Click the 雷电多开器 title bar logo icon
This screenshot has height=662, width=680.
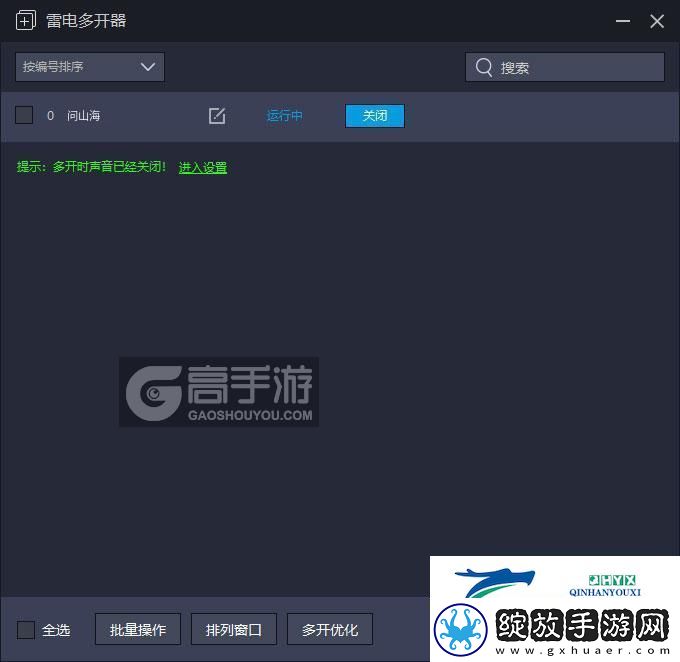26,20
